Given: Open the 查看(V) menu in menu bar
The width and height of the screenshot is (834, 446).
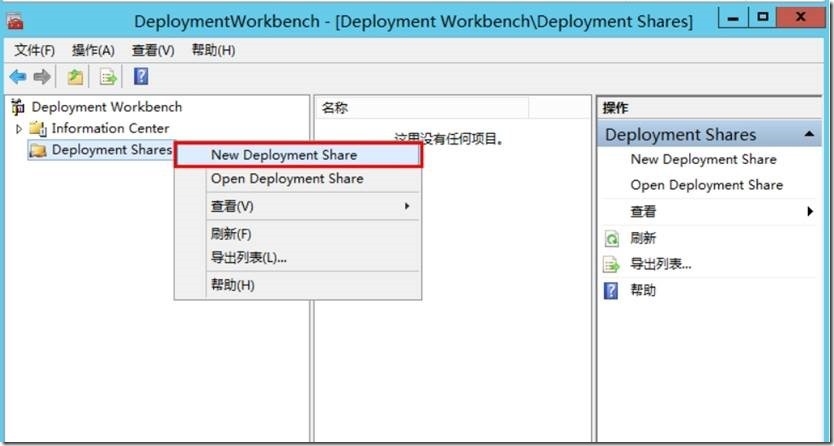Looking at the screenshot, I should coord(153,51).
